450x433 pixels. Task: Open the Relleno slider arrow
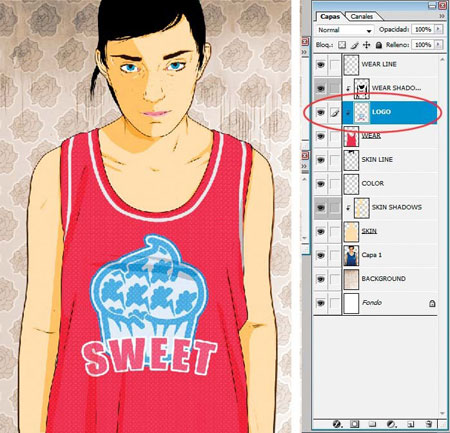pyautogui.click(x=439, y=44)
